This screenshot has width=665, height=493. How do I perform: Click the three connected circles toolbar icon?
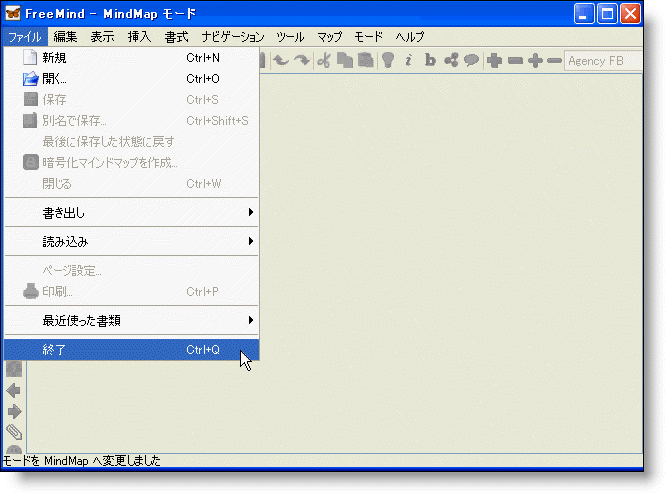[x=451, y=61]
